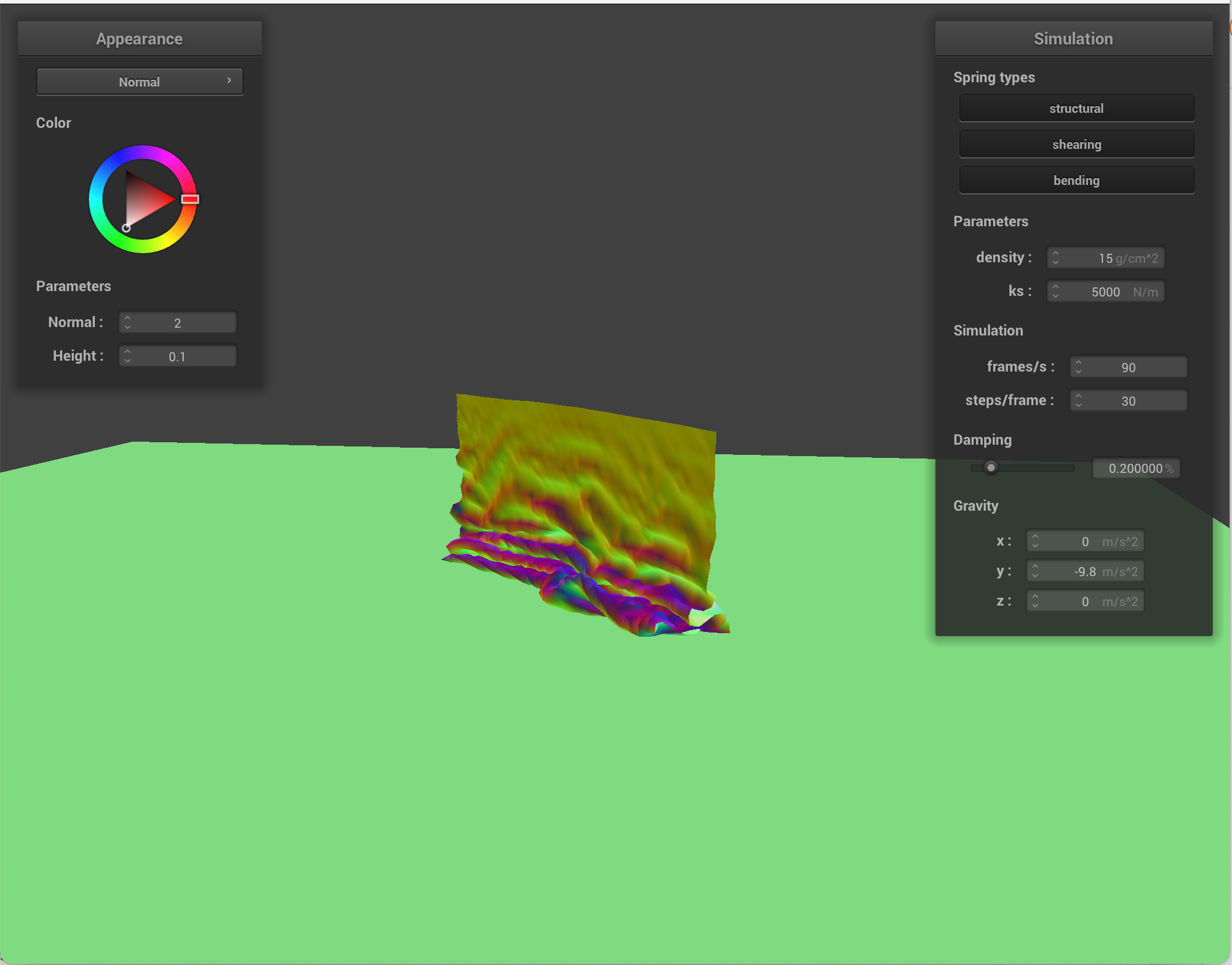Click the Appearance panel title bar
This screenshot has width=1232, height=965.
tap(139, 39)
